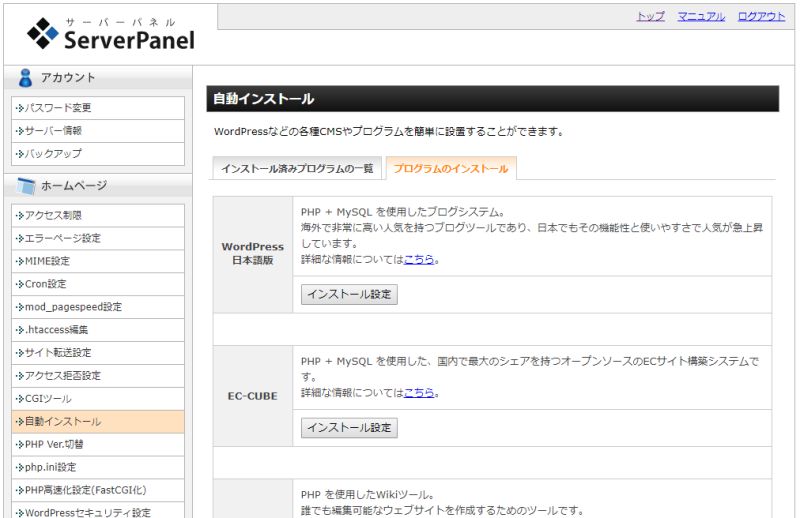Screen dimensions: 800x518
Task: Open mod_pagespeed設定 sidebar item
Action: (x=98, y=307)
